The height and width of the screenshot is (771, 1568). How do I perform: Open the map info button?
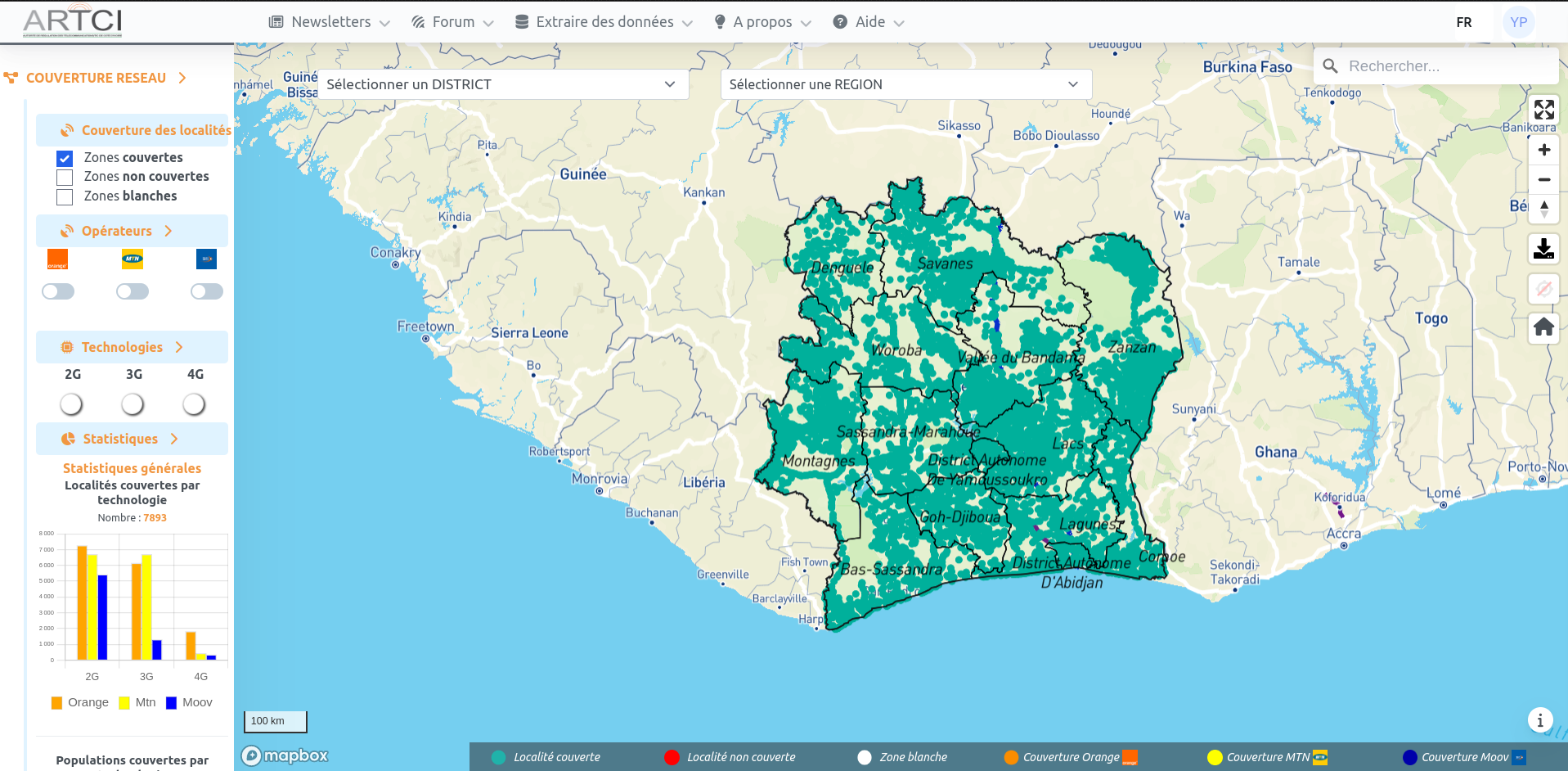point(1540,720)
